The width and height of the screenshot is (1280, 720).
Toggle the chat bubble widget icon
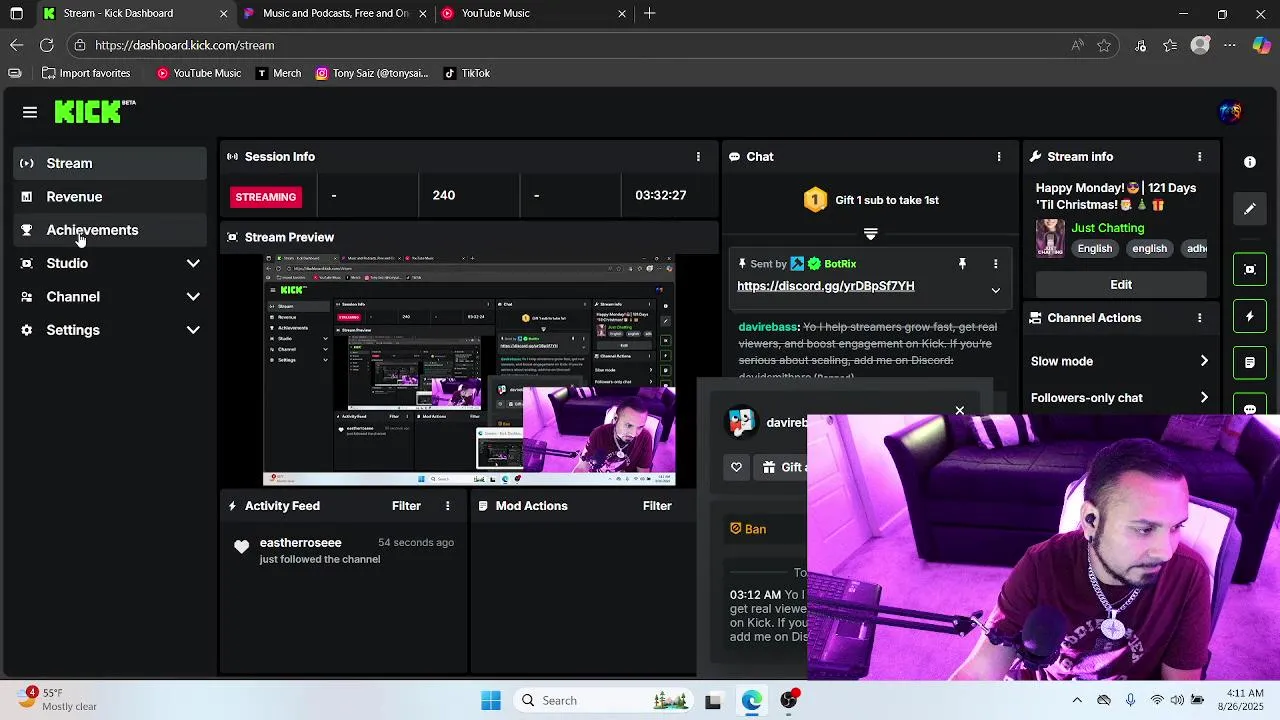point(1249,408)
